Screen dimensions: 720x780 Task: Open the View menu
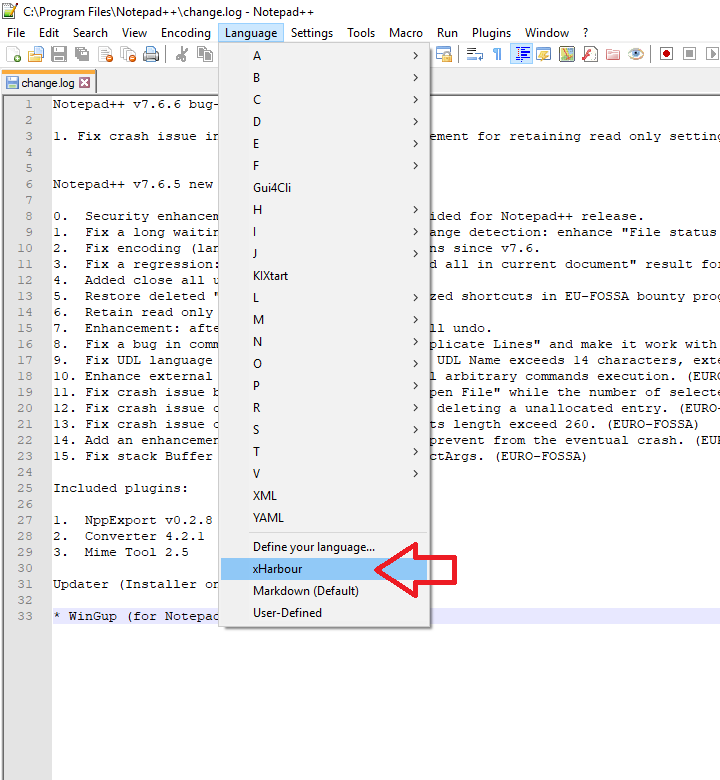click(x=134, y=33)
